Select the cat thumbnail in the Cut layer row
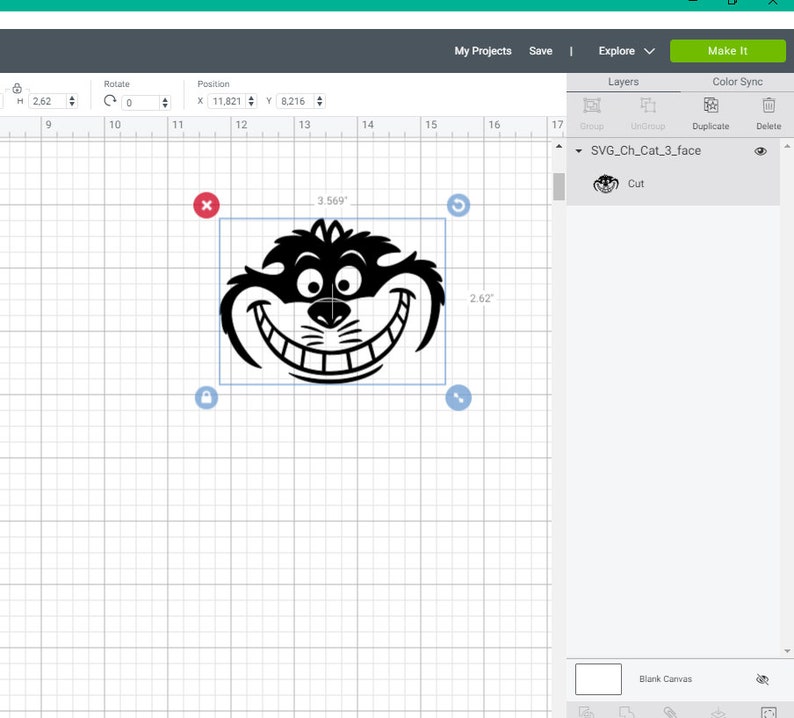Viewport: 794px width, 718px height. pos(606,184)
